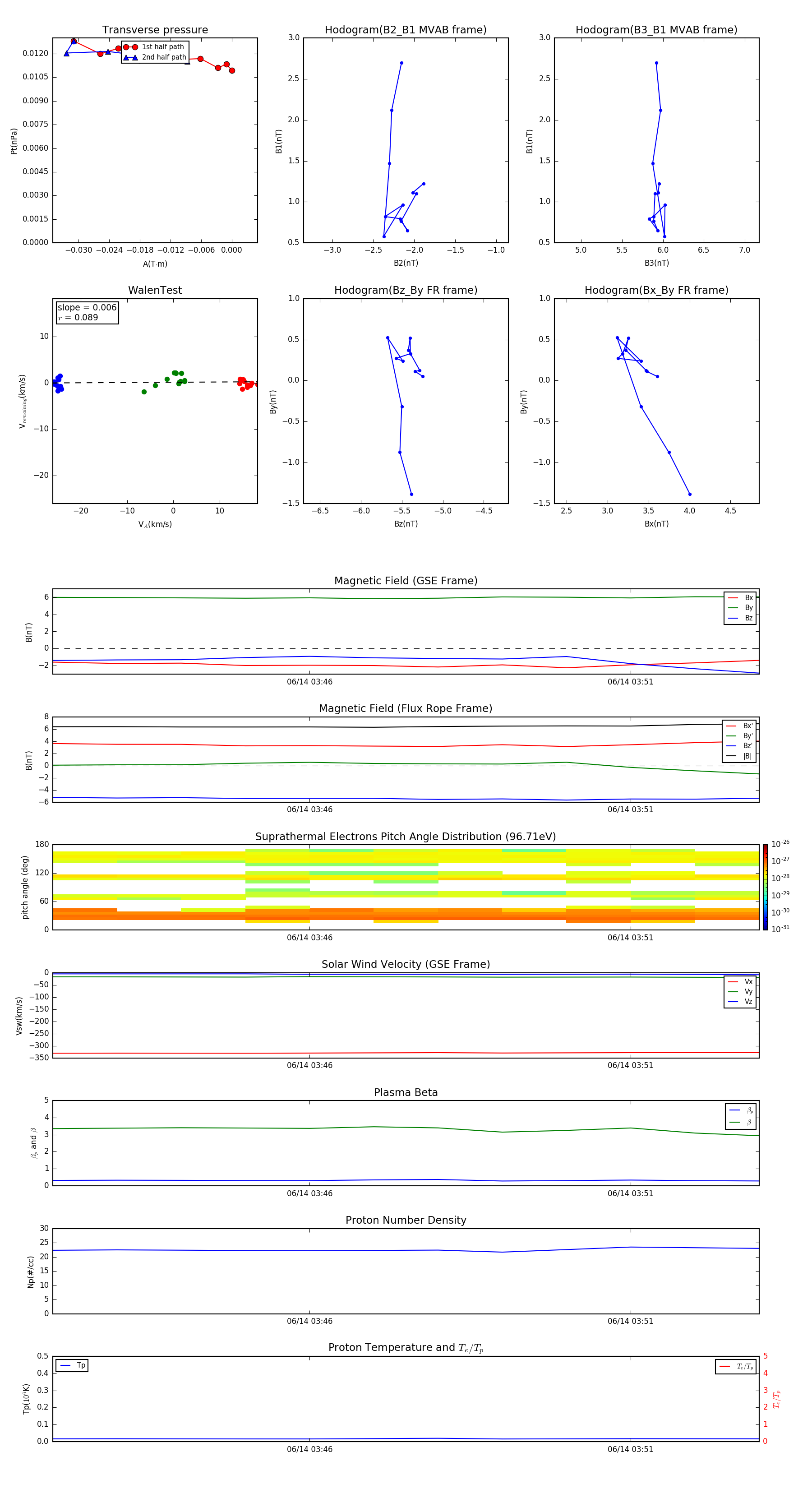Click the 'B3(nT)' x-axis label
The width and height of the screenshot is (812, 1489).
656,263
